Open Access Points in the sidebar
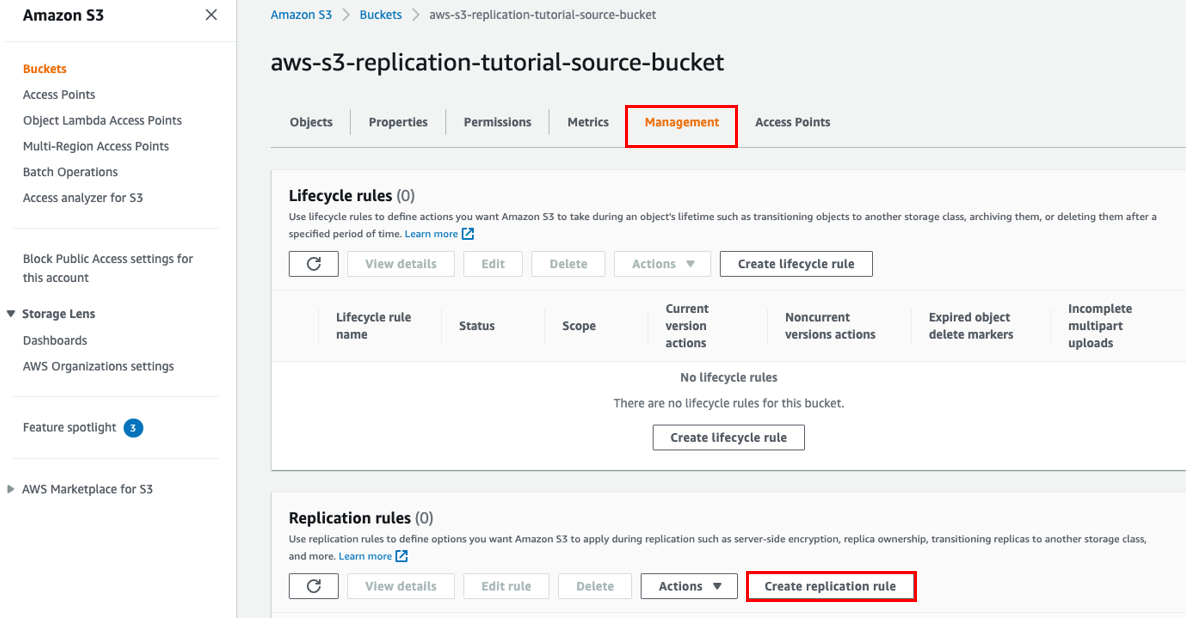This screenshot has width=1186, height=618. [59, 95]
